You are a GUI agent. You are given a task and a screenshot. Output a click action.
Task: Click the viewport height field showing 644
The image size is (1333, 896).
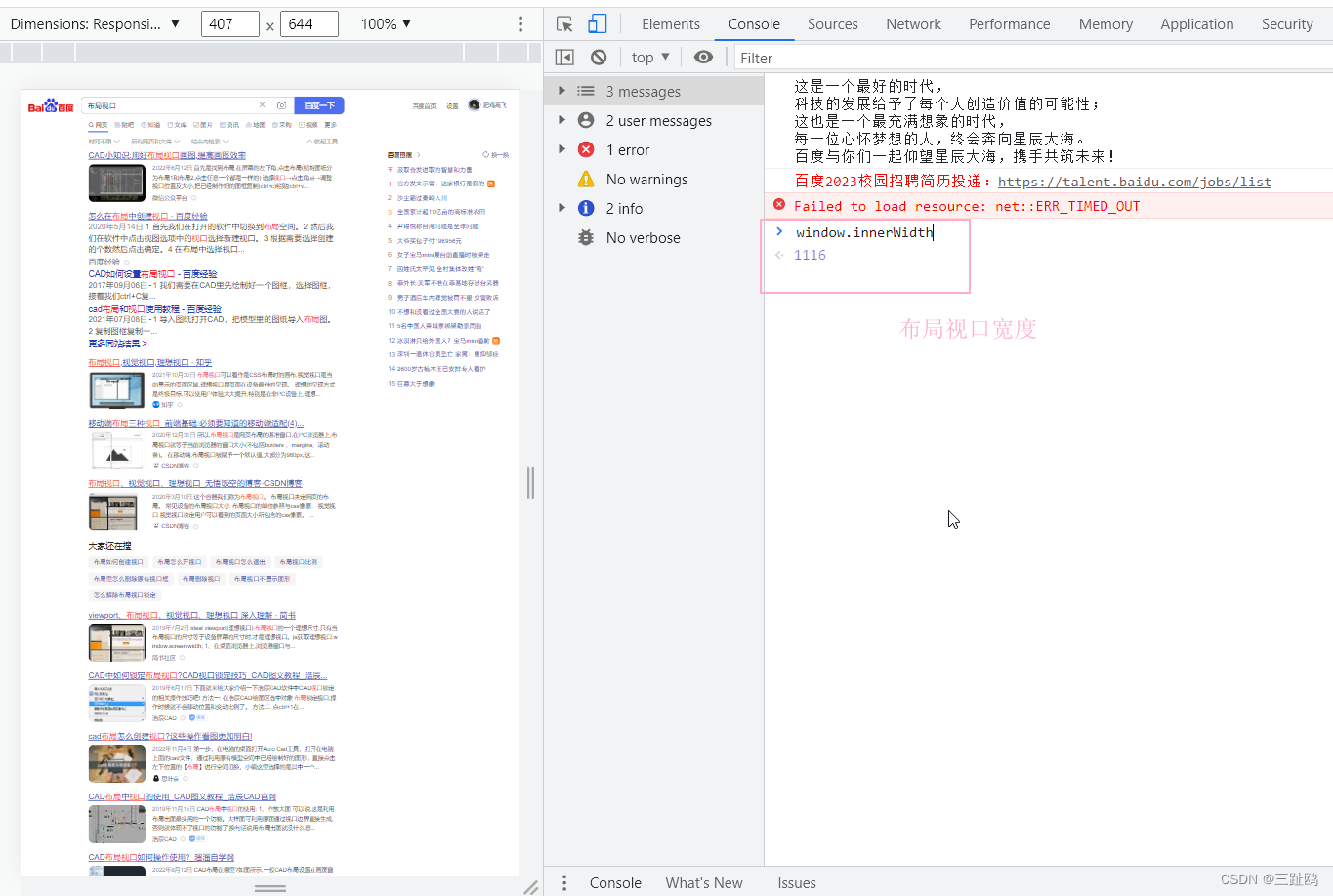[x=310, y=23]
